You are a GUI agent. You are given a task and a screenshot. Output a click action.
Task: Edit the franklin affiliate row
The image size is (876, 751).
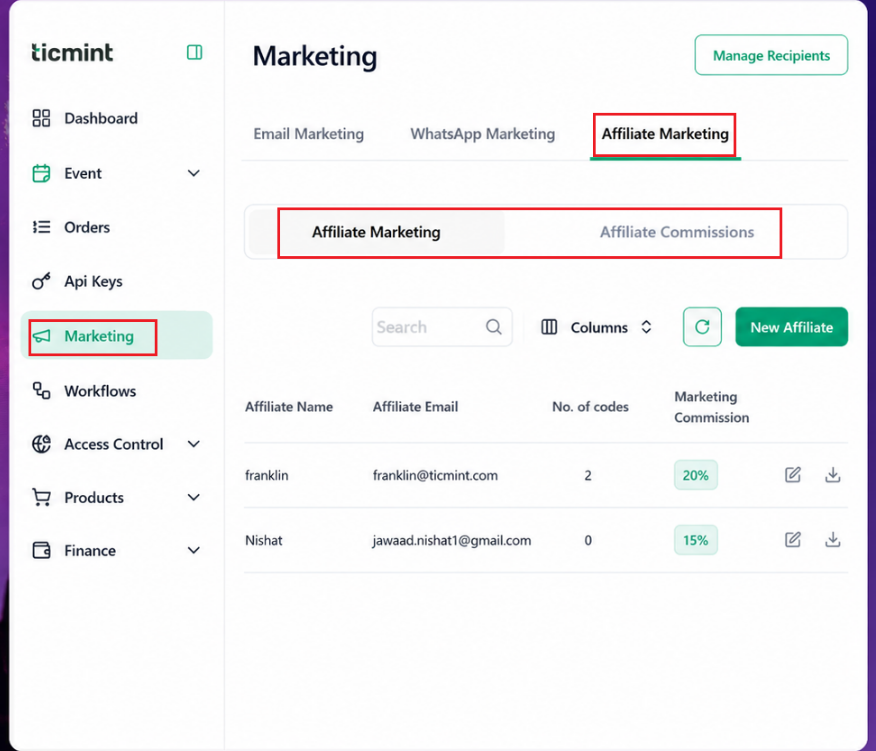coord(793,475)
